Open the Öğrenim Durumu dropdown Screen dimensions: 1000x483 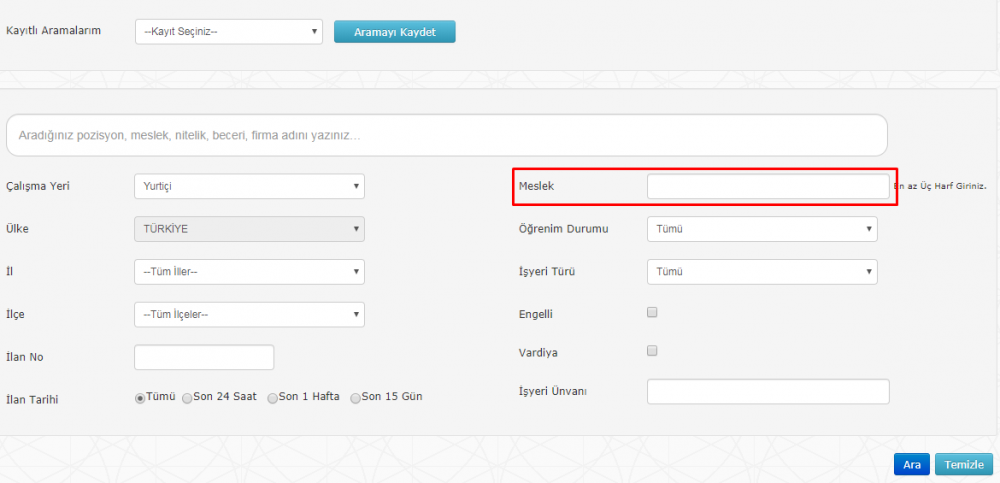point(762,229)
